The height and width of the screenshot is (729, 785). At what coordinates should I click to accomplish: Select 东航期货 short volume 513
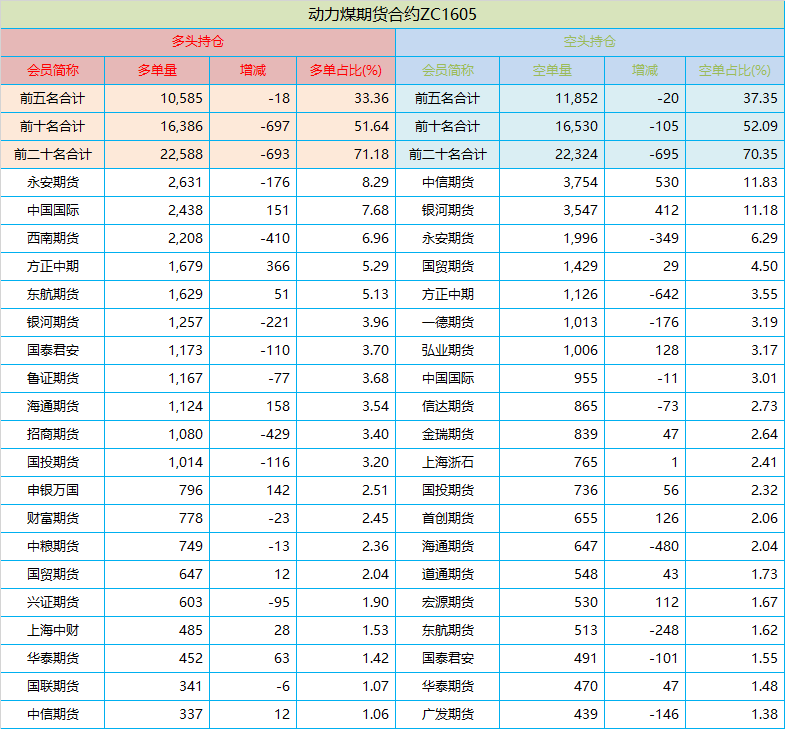point(586,630)
